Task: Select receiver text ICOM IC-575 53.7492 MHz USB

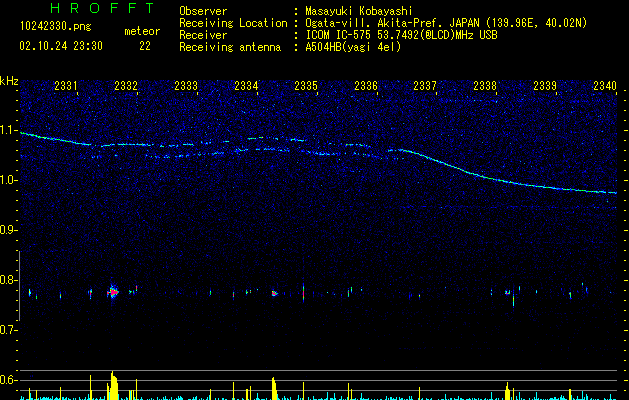Action: click(401, 35)
